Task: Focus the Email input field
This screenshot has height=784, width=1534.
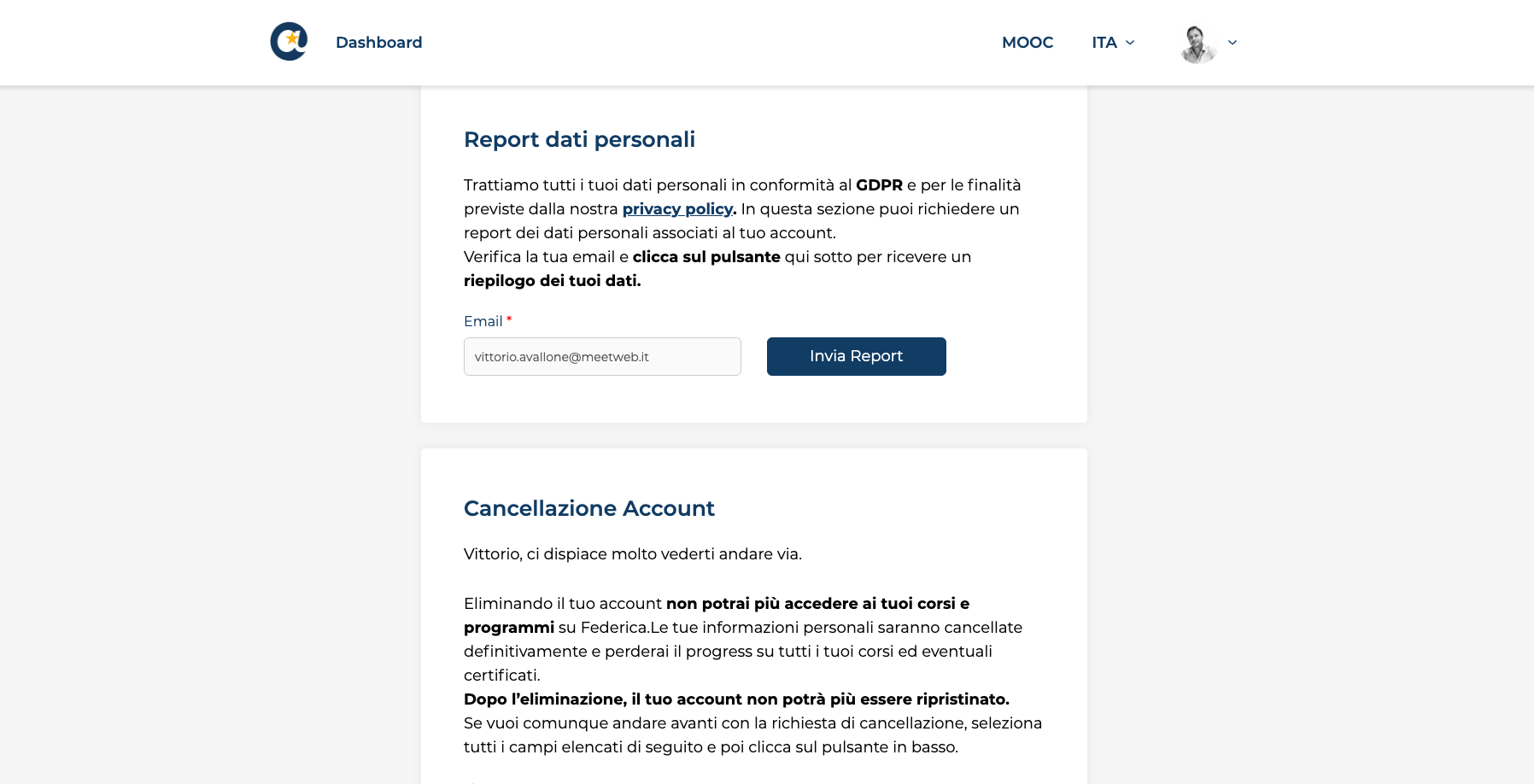Action: point(602,357)
